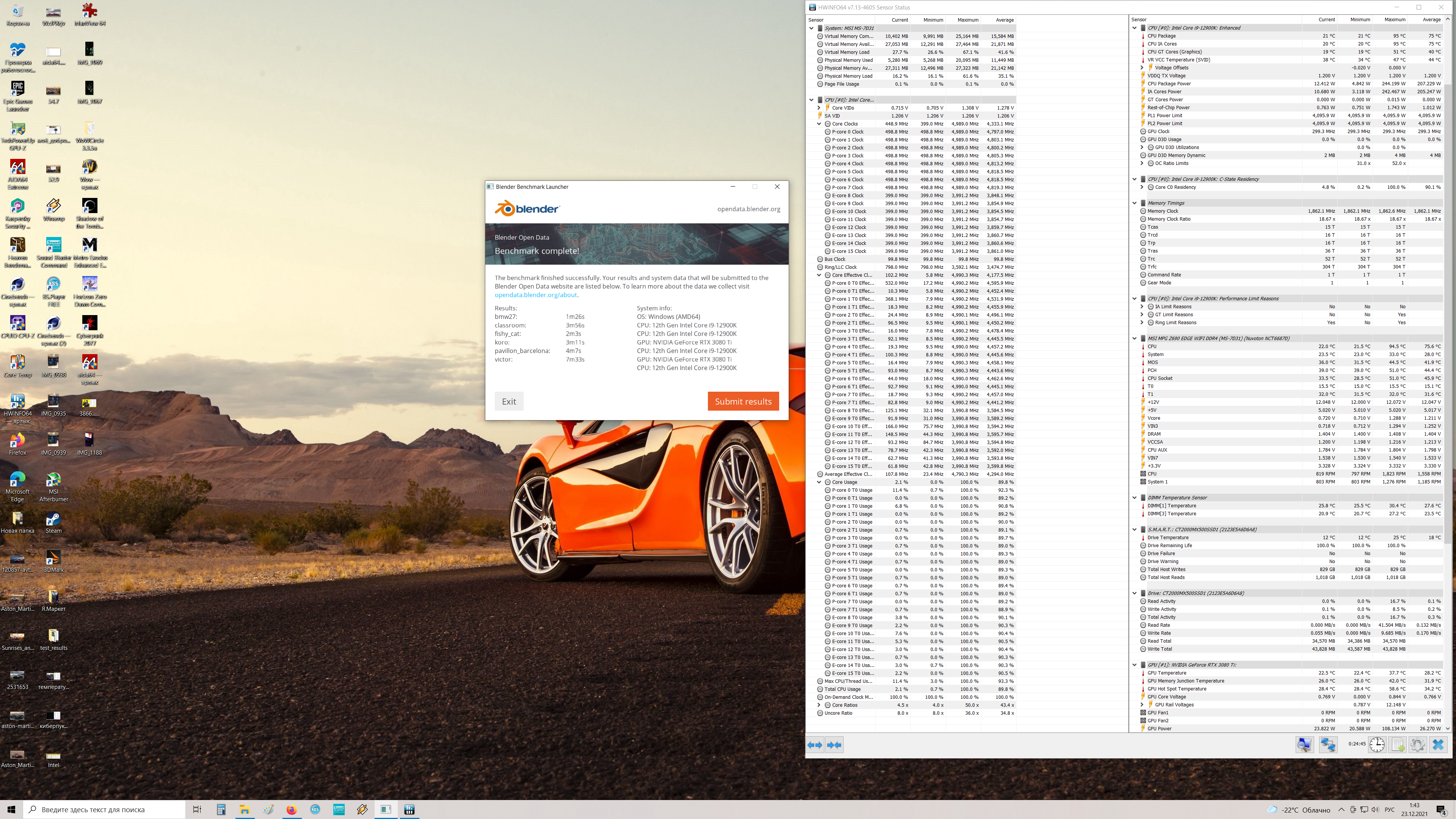Screen dimensions: 1456x819
Task: Click the monitor with magnifier icon
Action: tap(1304, 745)
